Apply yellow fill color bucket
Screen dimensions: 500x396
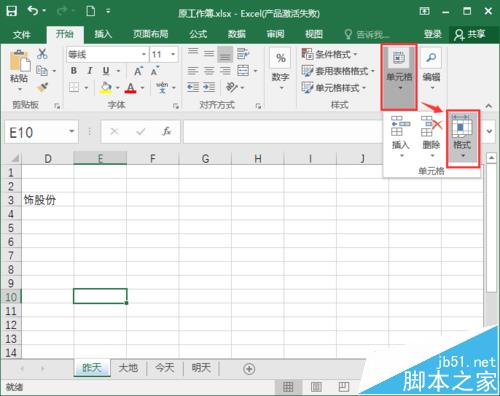[x=106, y=88]
